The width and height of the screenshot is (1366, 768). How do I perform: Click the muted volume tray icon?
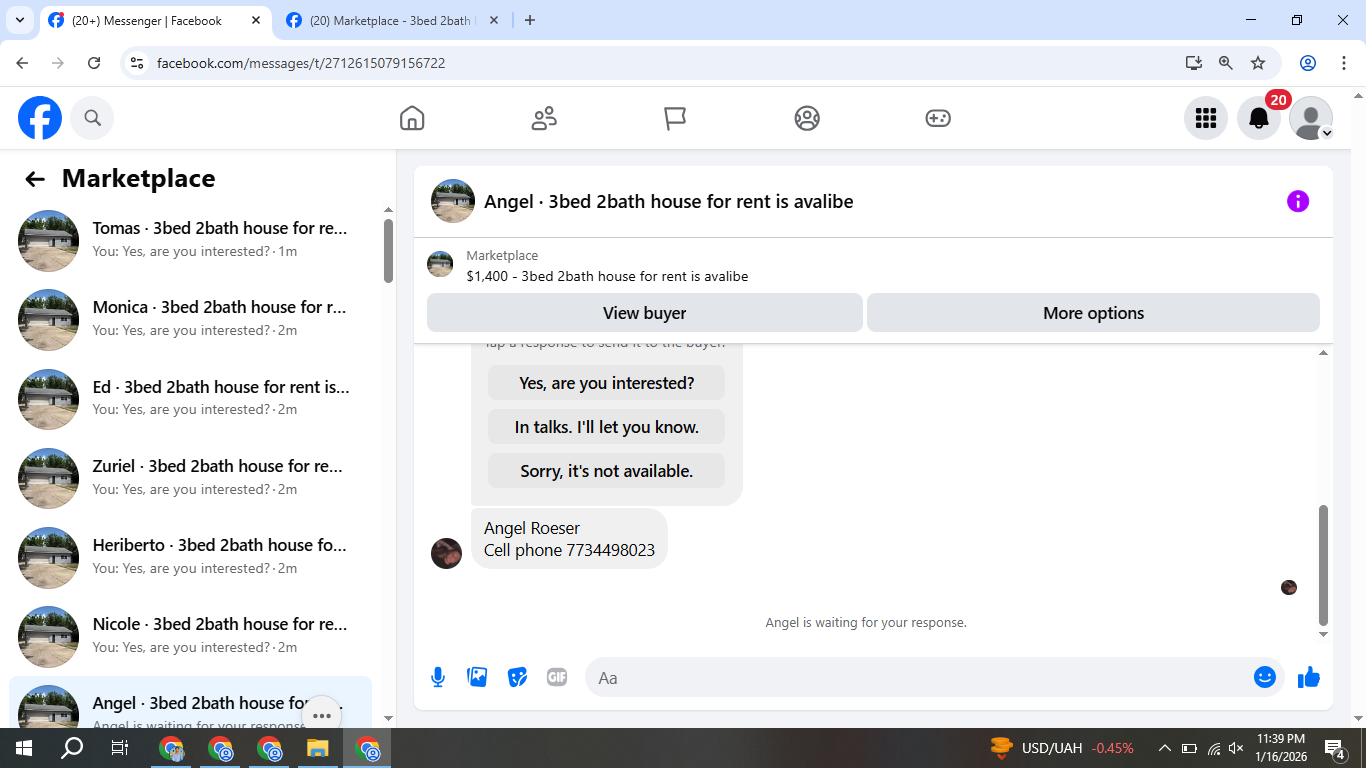(x=1237, y=748)
